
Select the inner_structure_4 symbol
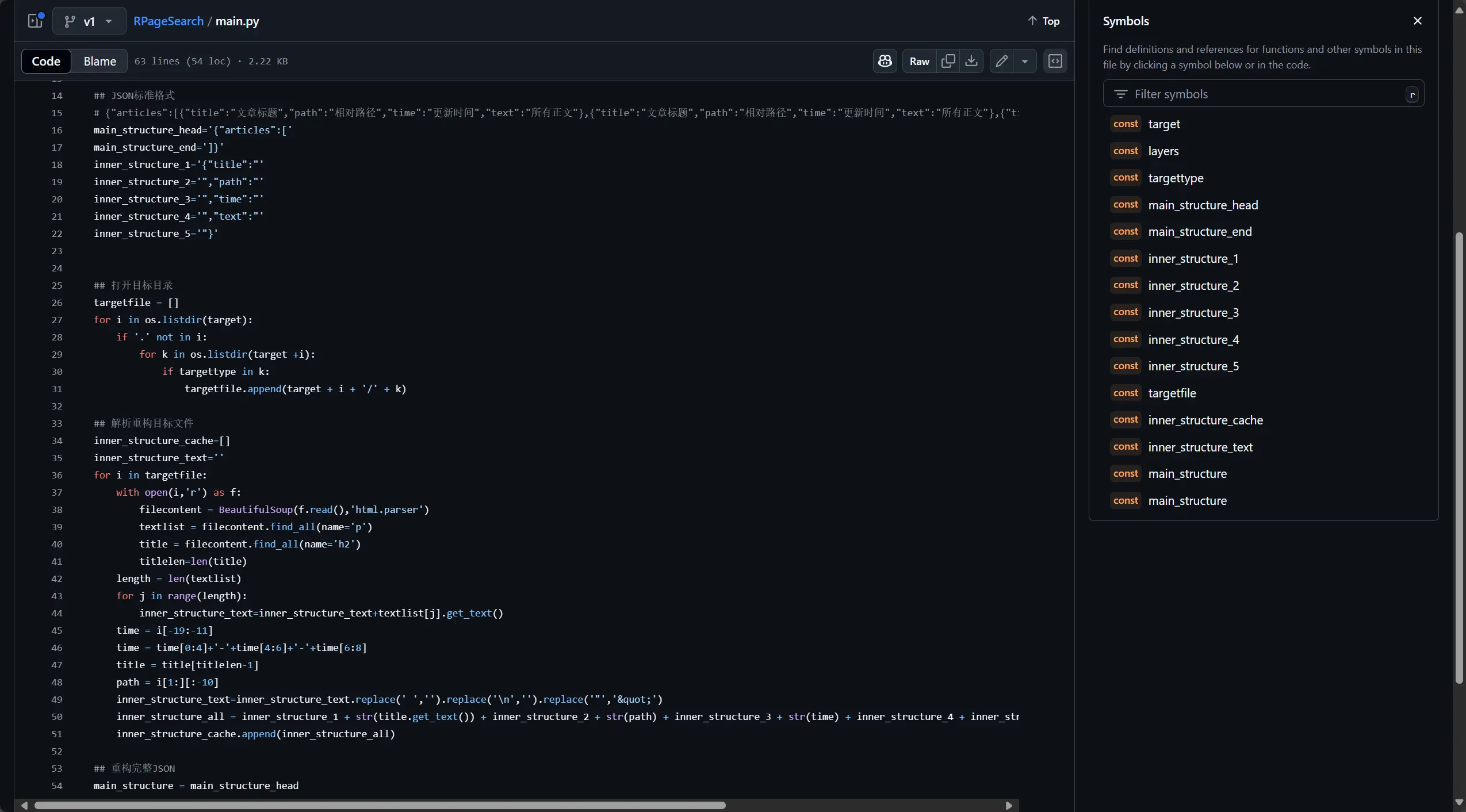[1193, 340]
